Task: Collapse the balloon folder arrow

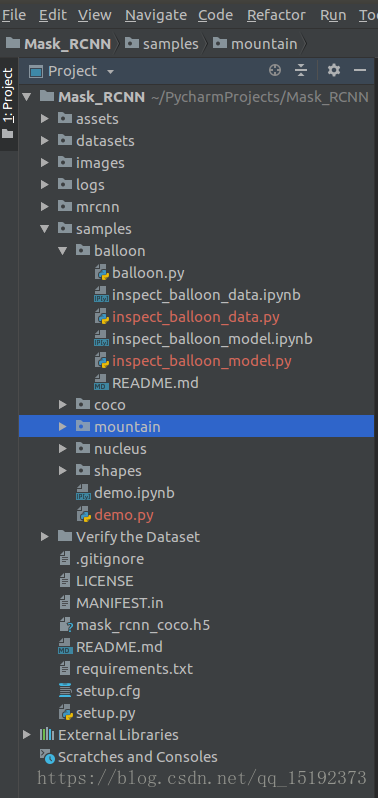Action: (63, 251)
